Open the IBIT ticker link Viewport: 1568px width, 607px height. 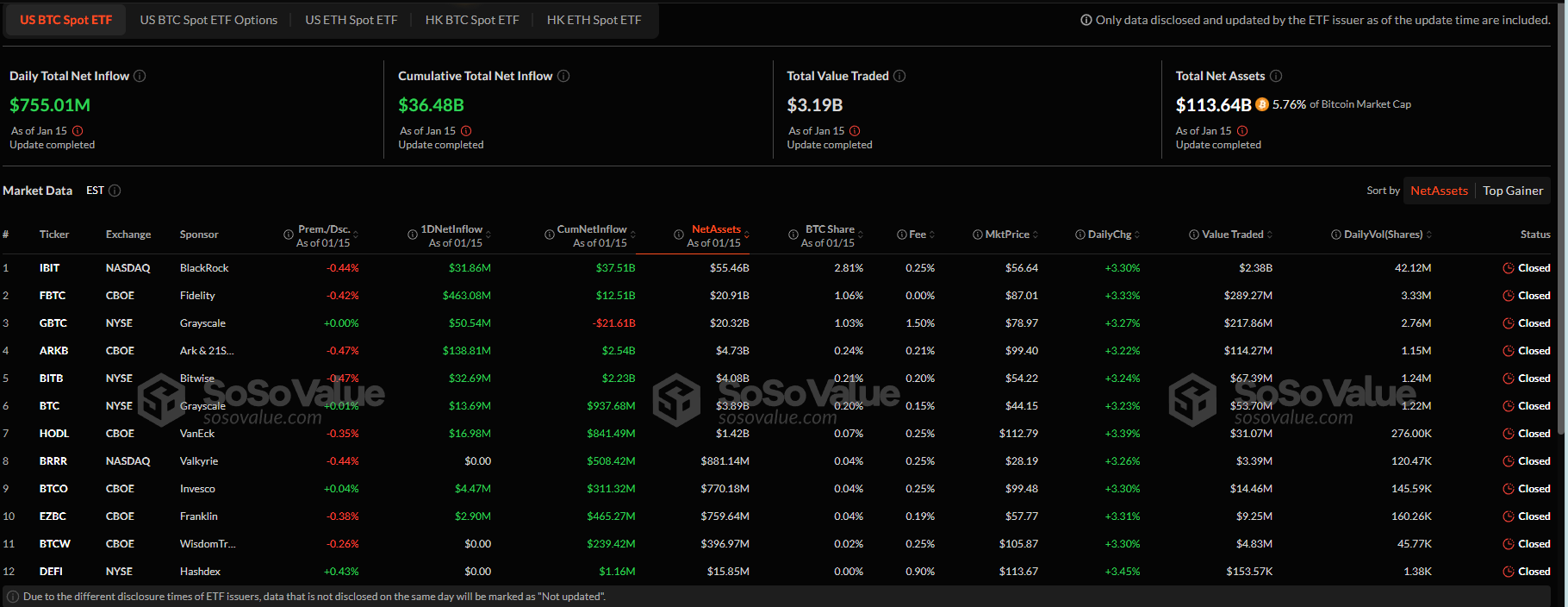pos(49,268)
